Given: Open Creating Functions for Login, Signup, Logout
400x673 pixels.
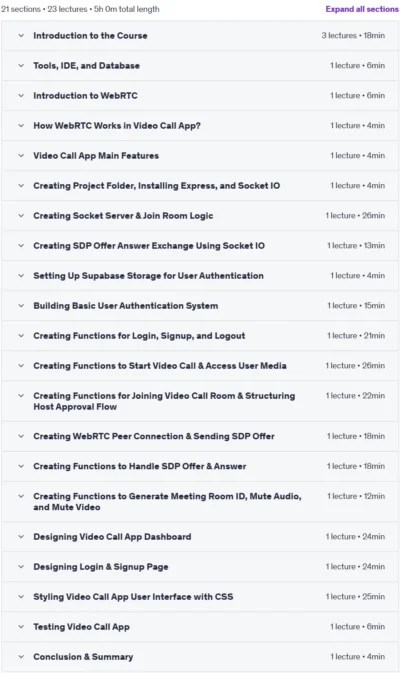Looking at the screenshot, I should pyautogui.click(x=200, y=336).
